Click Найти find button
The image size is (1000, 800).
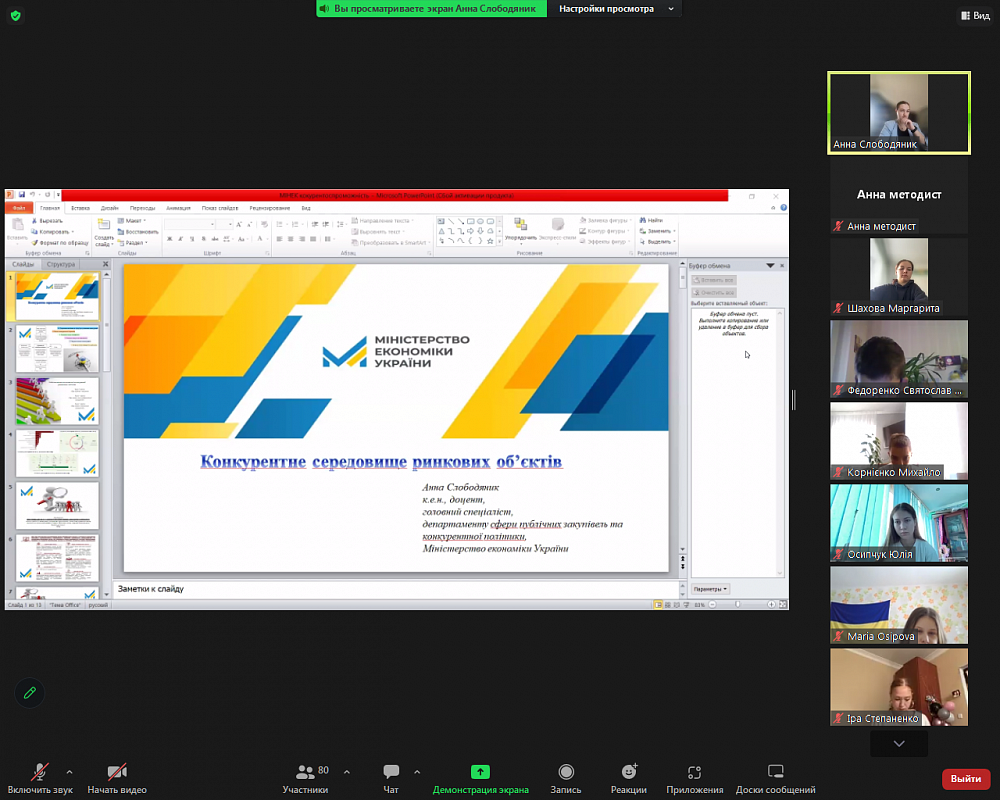[651, 220]
